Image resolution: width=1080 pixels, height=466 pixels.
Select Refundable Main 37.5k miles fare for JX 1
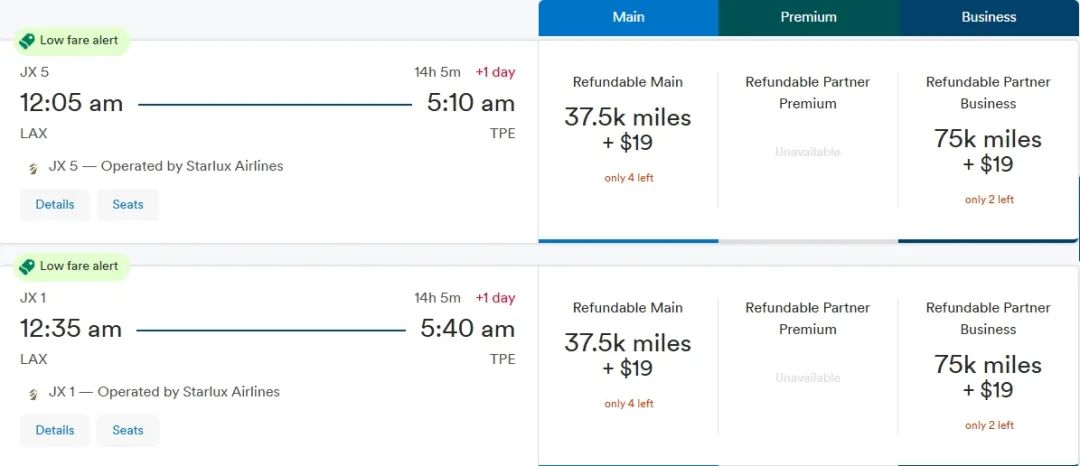click(628, 356)
